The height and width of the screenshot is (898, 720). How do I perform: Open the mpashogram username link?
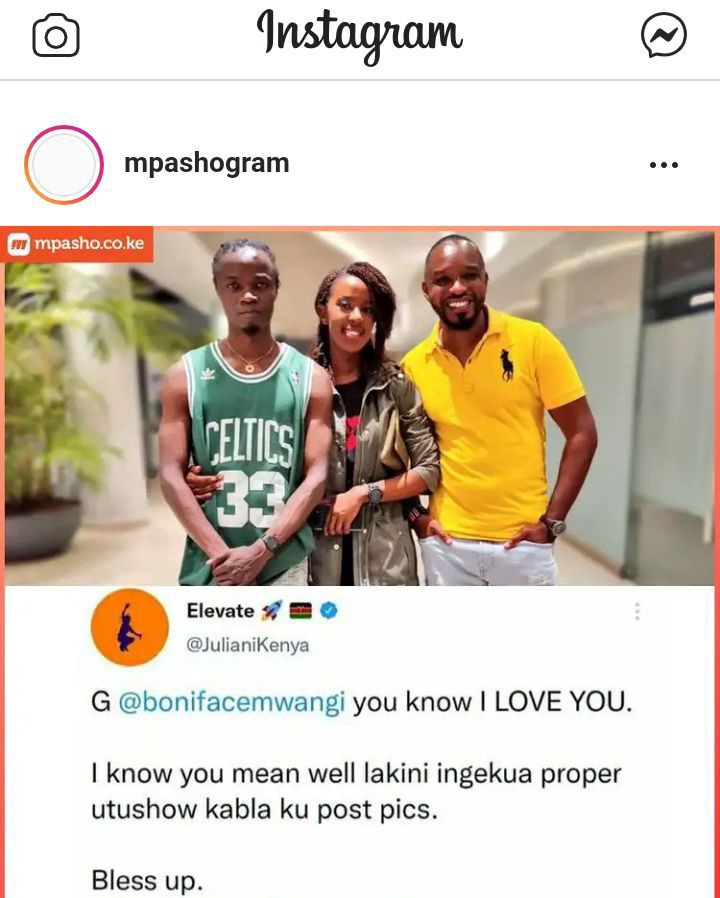207,163
